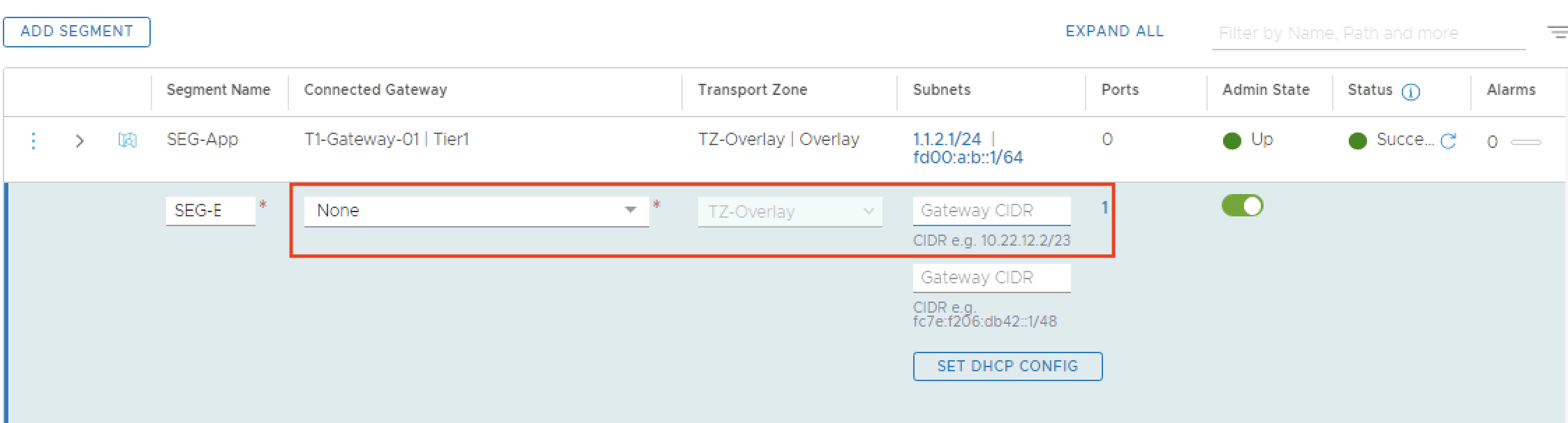
Task: Click the segment name input field
Action: tap(210, 211)
